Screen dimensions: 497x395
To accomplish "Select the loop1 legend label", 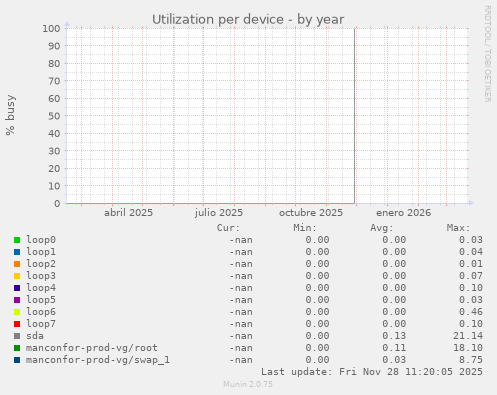I will pos(41,252).
